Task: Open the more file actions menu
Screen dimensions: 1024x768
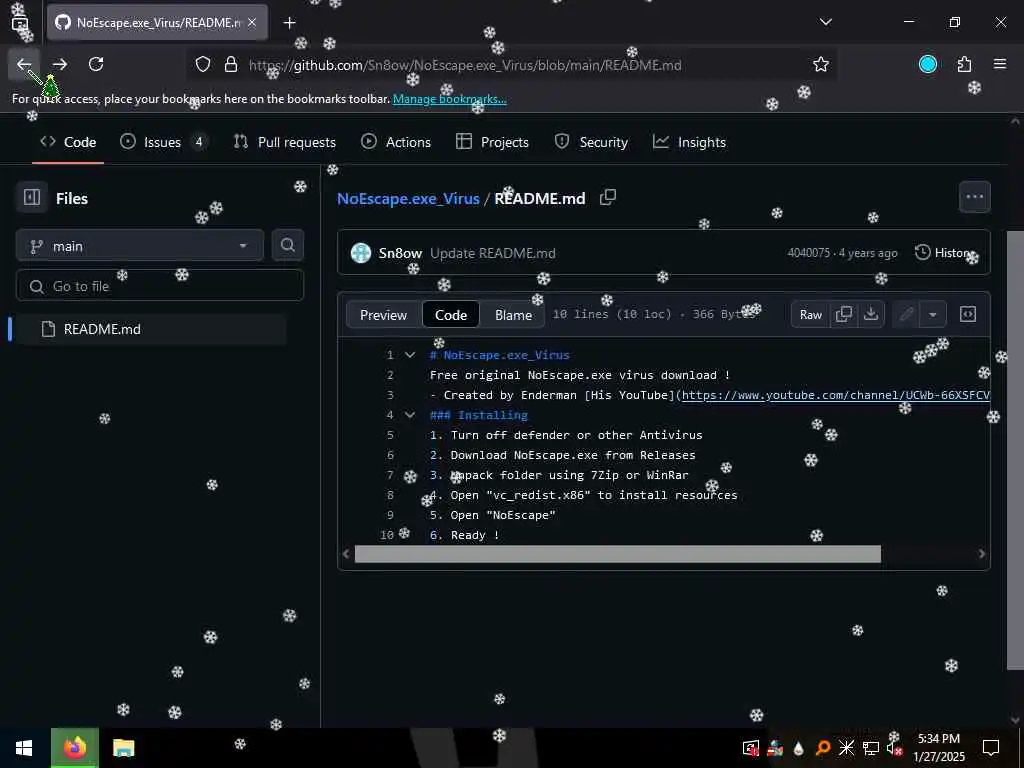Action: [975, 197]
